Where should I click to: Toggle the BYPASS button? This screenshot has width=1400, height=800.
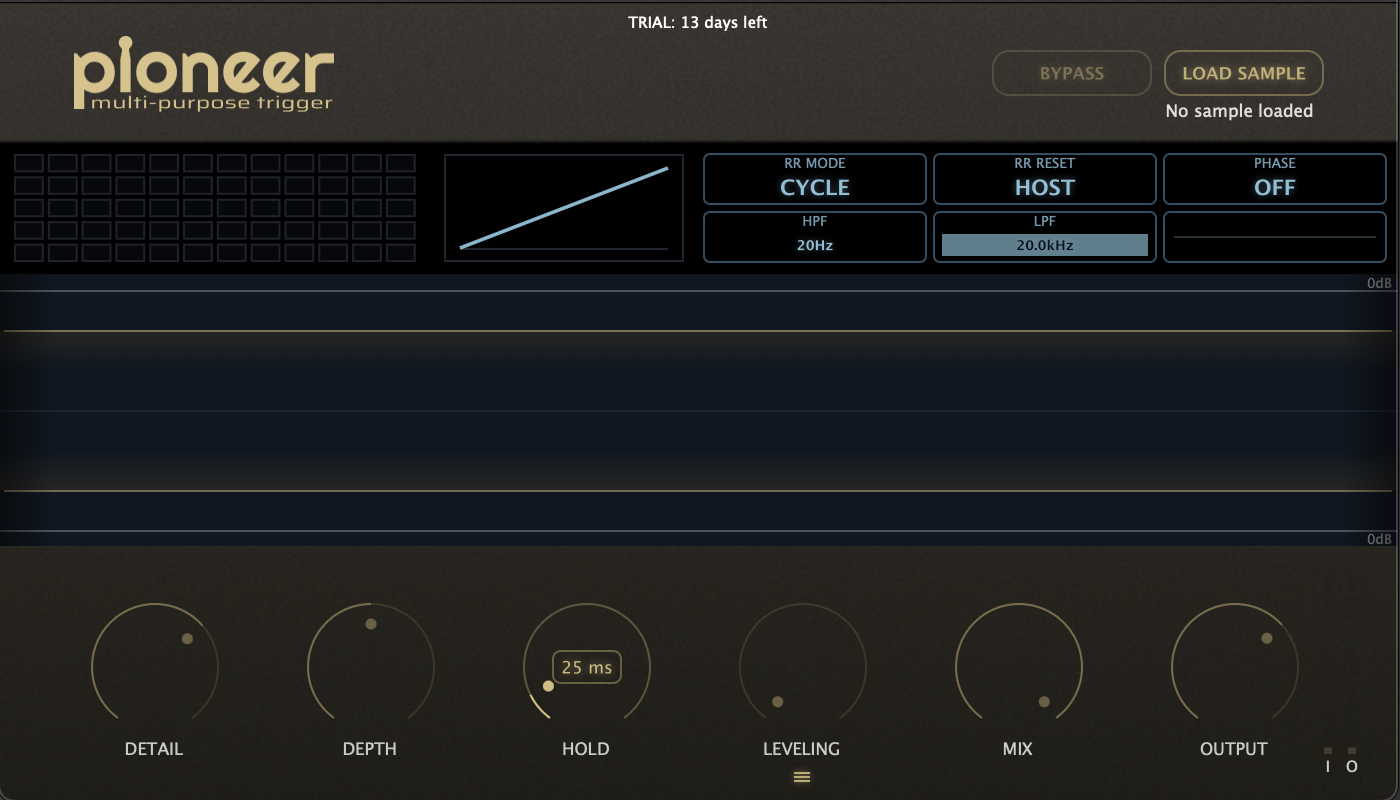coord(1071,73)
